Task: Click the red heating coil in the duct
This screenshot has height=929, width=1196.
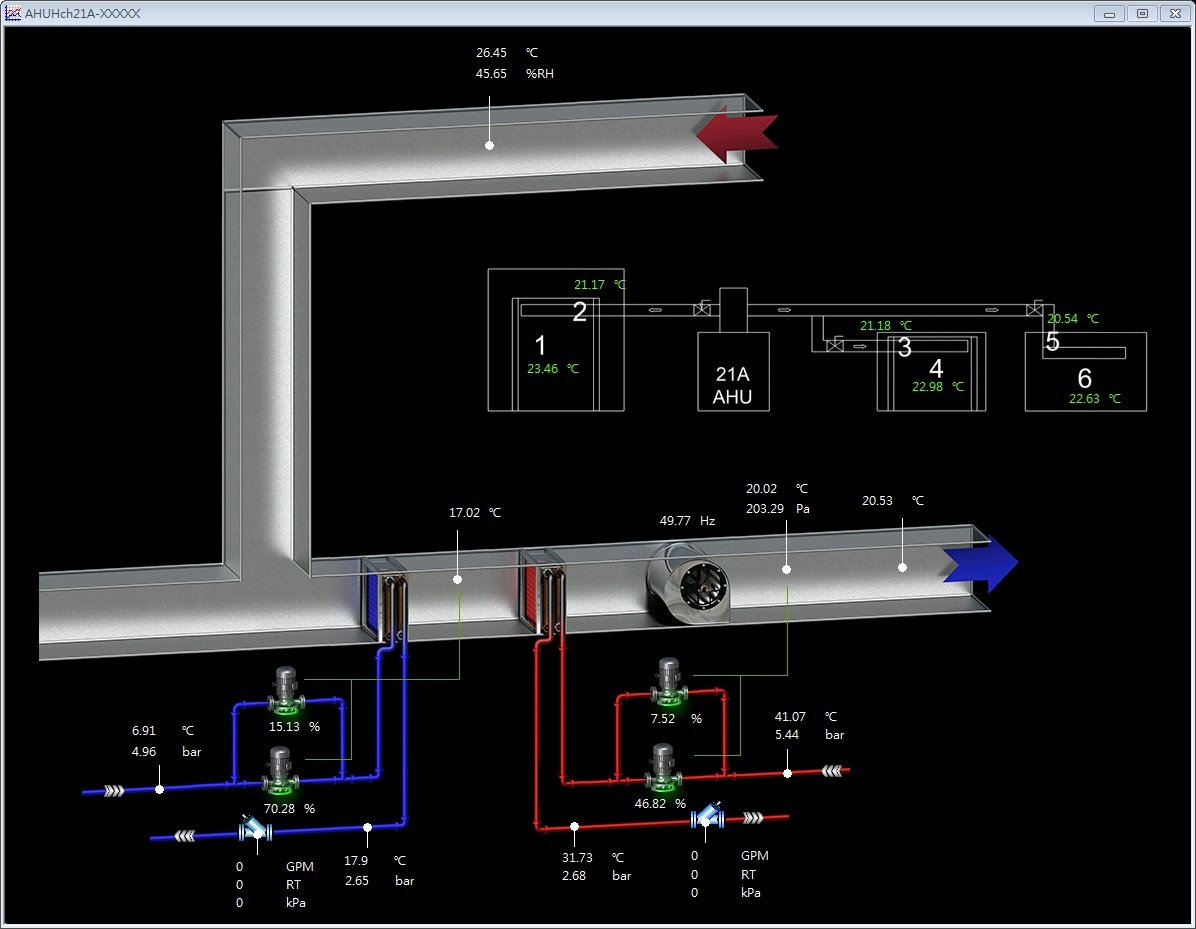Action: 541,591
